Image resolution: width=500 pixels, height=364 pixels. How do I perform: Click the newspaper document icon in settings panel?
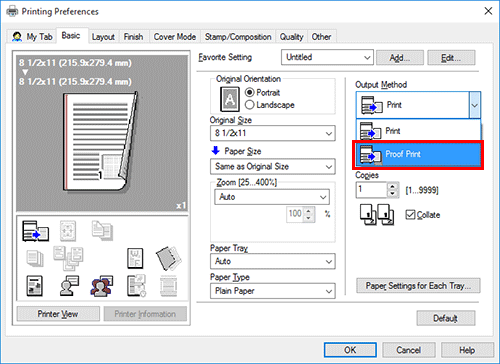34,286
